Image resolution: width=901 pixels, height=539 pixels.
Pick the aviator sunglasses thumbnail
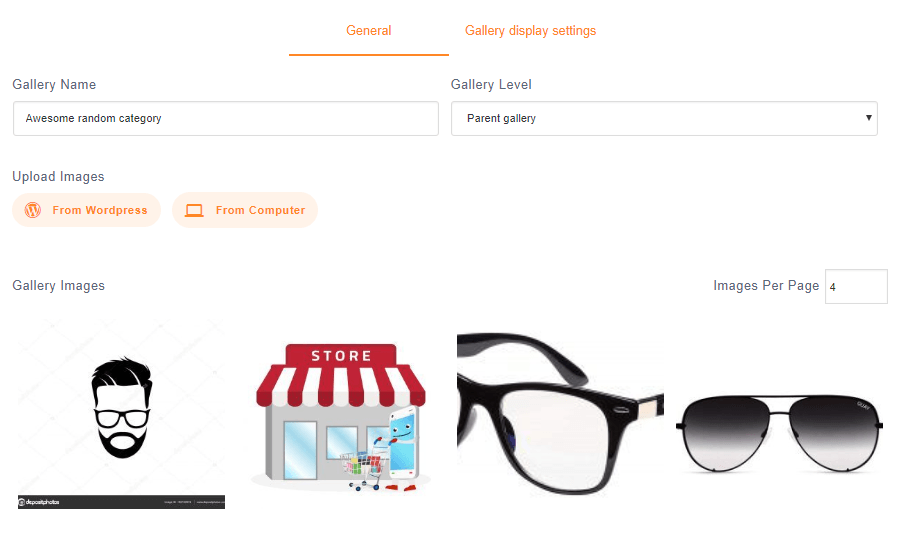(x=779, y=433)
